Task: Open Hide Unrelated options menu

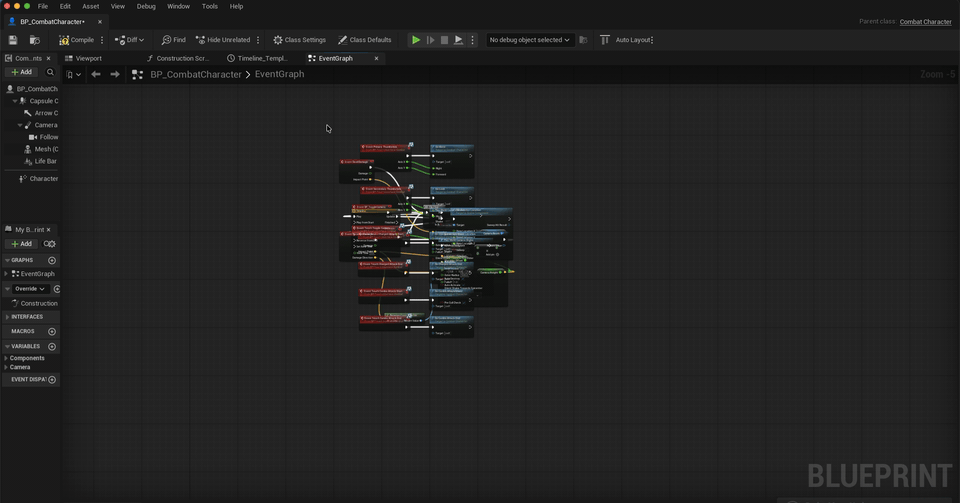Action: click(258, 40)
